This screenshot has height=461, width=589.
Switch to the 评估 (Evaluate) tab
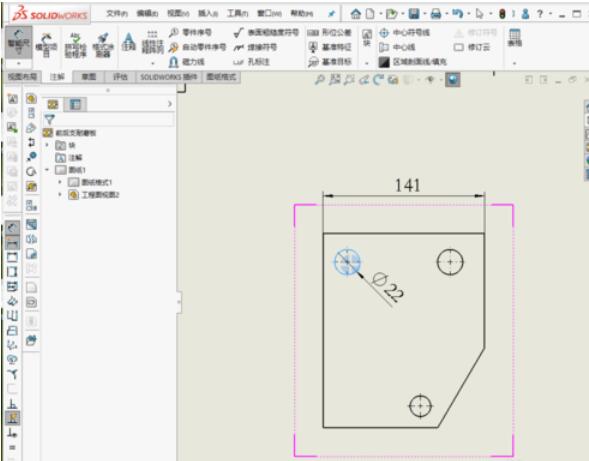click(120, 77)
